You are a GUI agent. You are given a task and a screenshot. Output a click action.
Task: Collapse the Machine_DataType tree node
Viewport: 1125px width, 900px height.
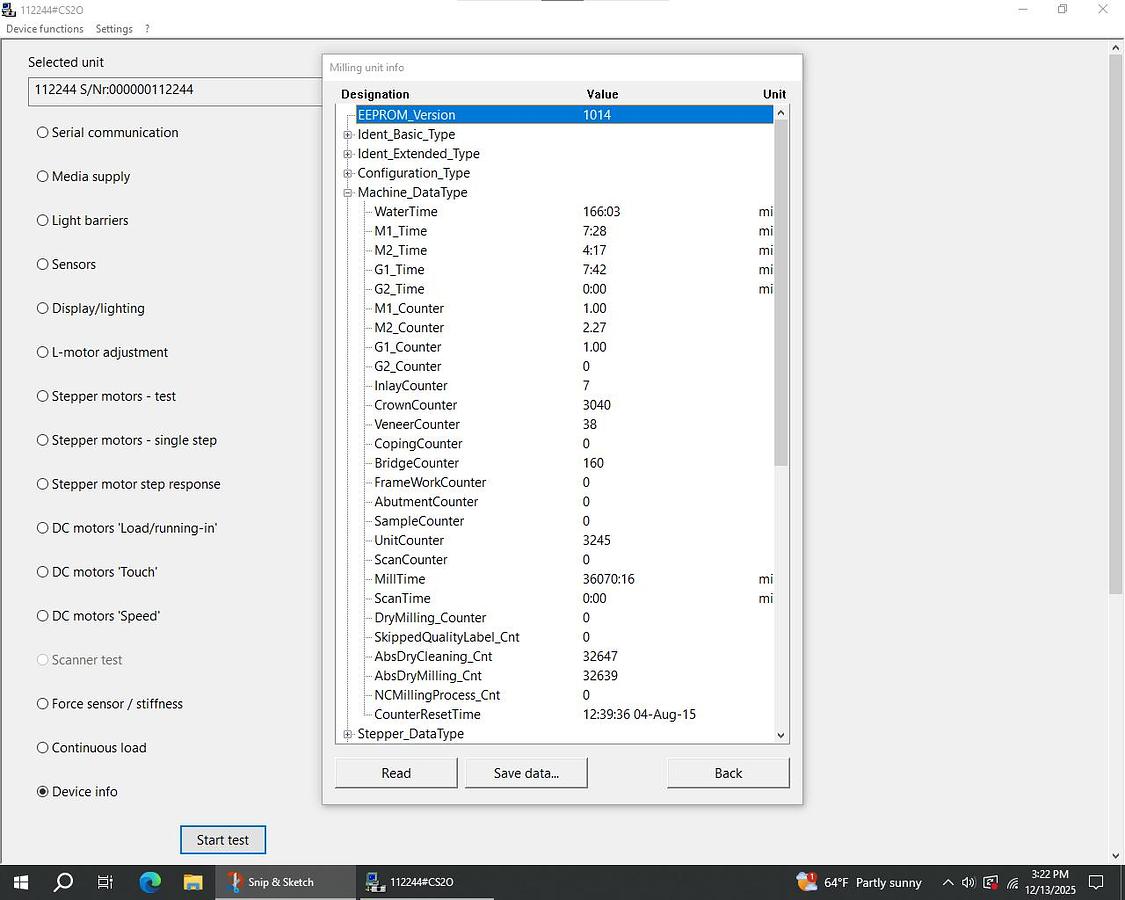348,193
